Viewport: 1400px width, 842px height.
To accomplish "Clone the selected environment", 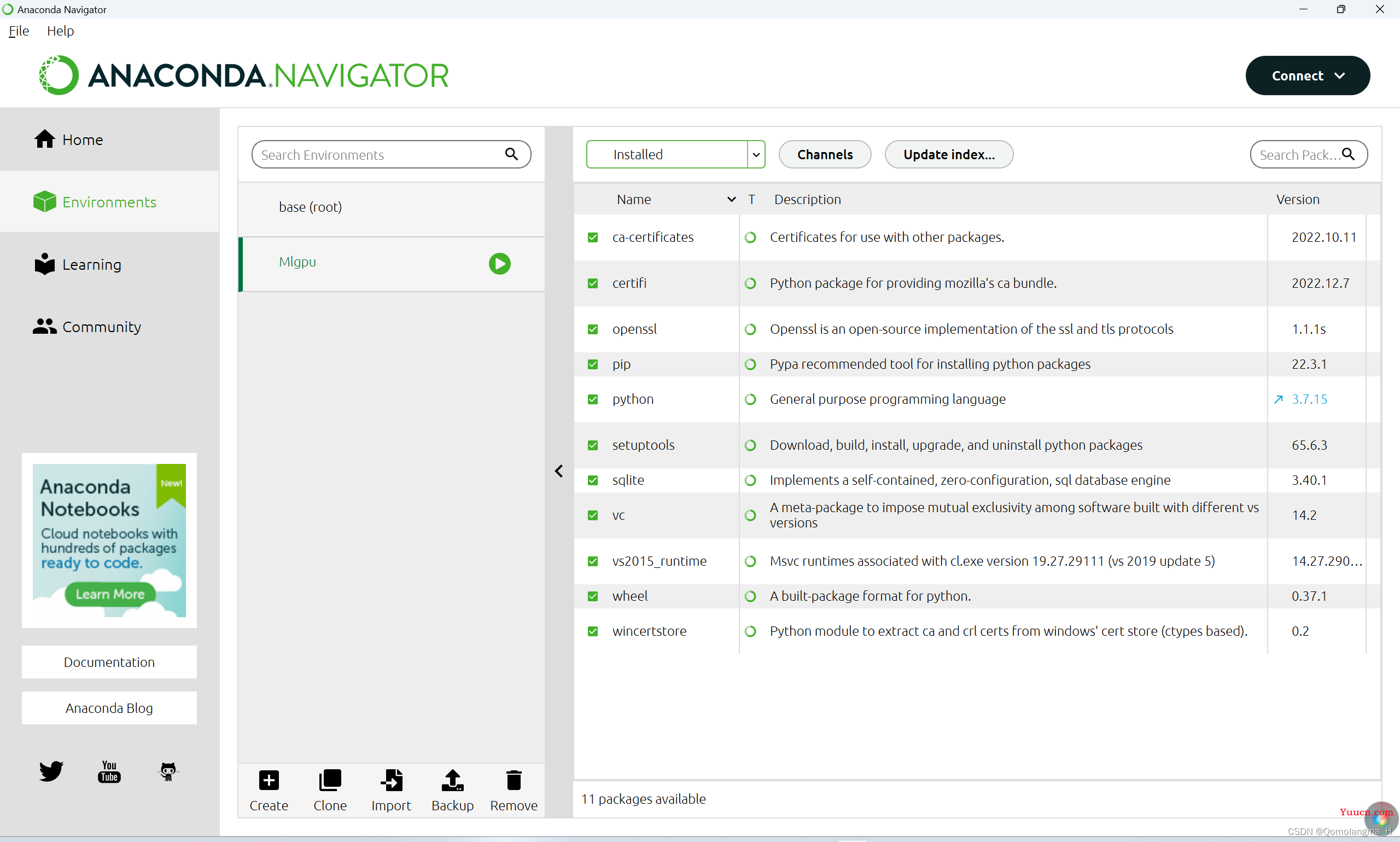I will tap(330, 791).
